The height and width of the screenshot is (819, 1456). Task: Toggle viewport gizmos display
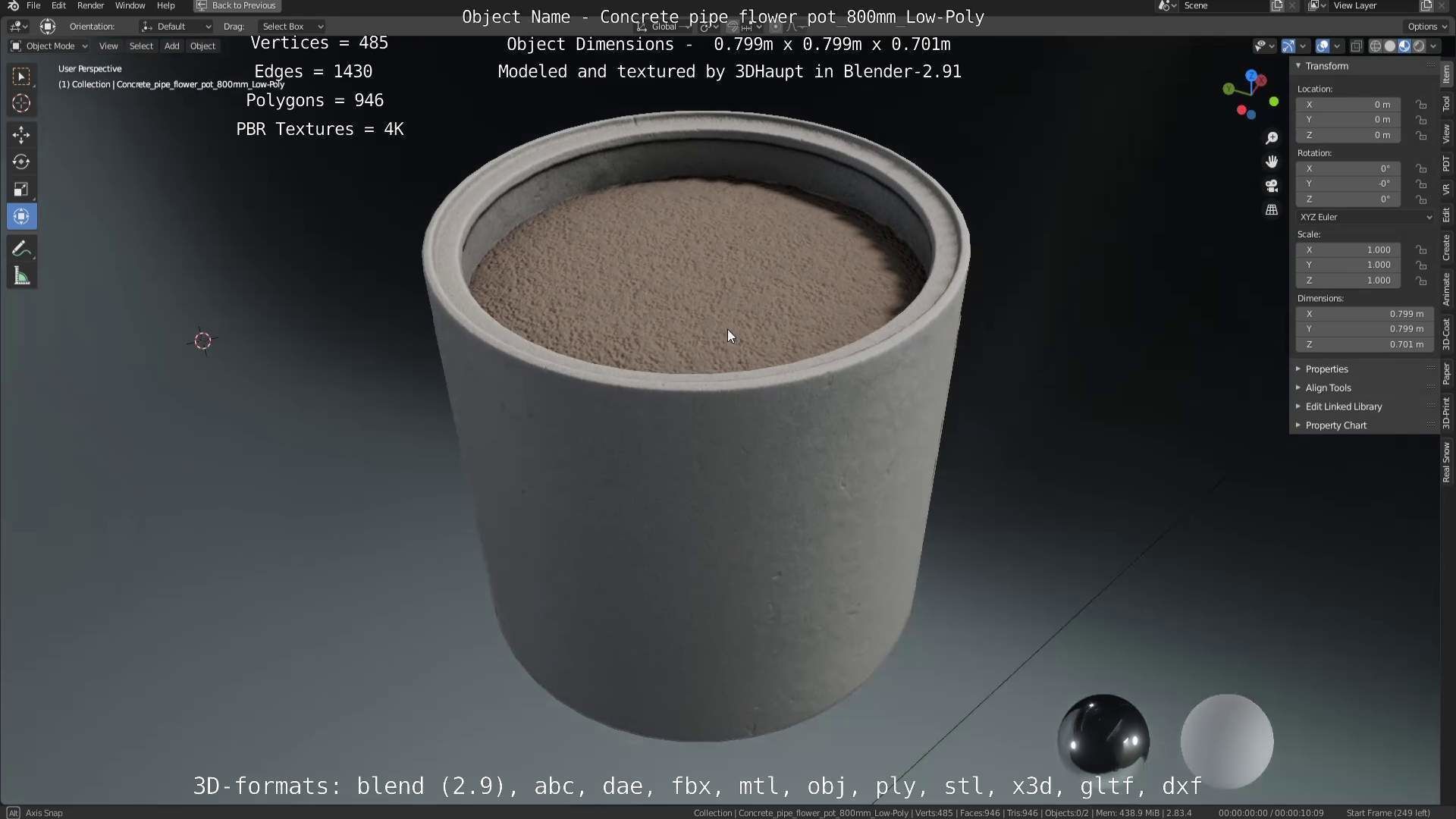point(1288,46)
